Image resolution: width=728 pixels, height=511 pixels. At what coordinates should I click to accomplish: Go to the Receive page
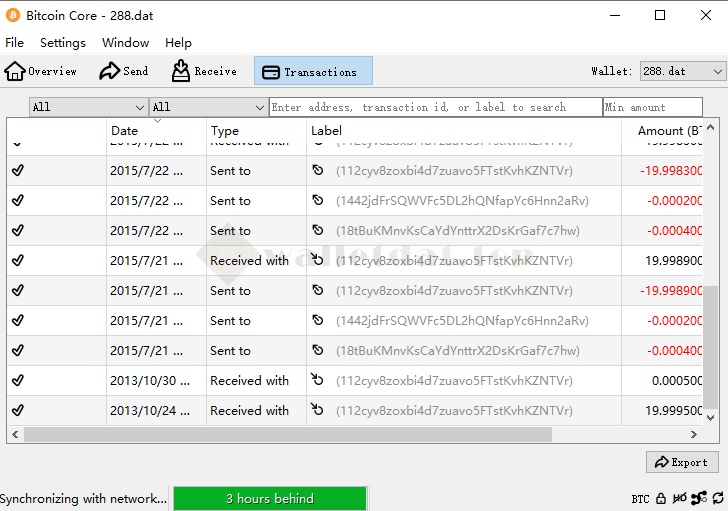pos(204,71)
